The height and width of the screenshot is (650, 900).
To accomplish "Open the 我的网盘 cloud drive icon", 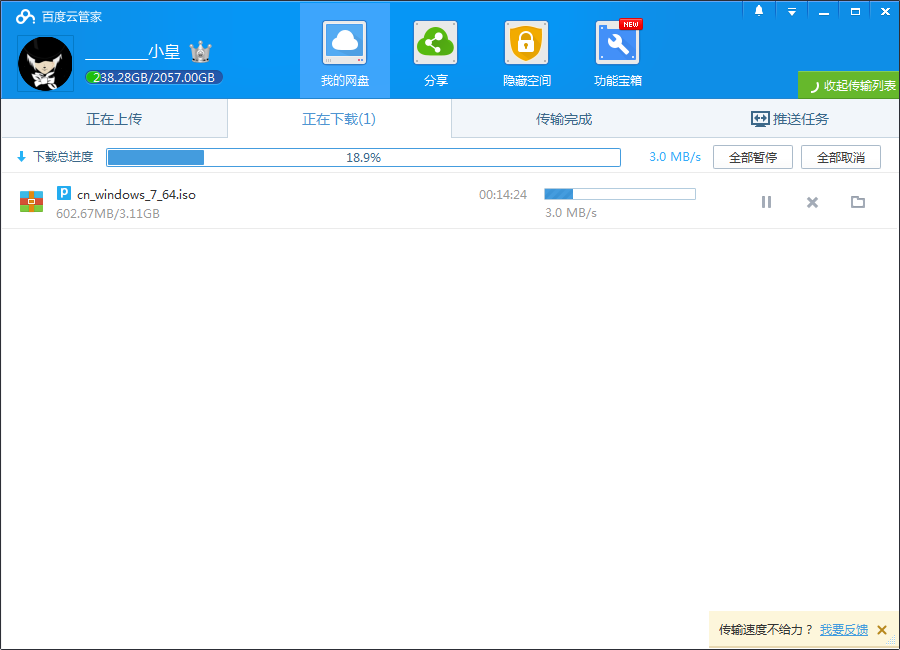I will (344, 43).
